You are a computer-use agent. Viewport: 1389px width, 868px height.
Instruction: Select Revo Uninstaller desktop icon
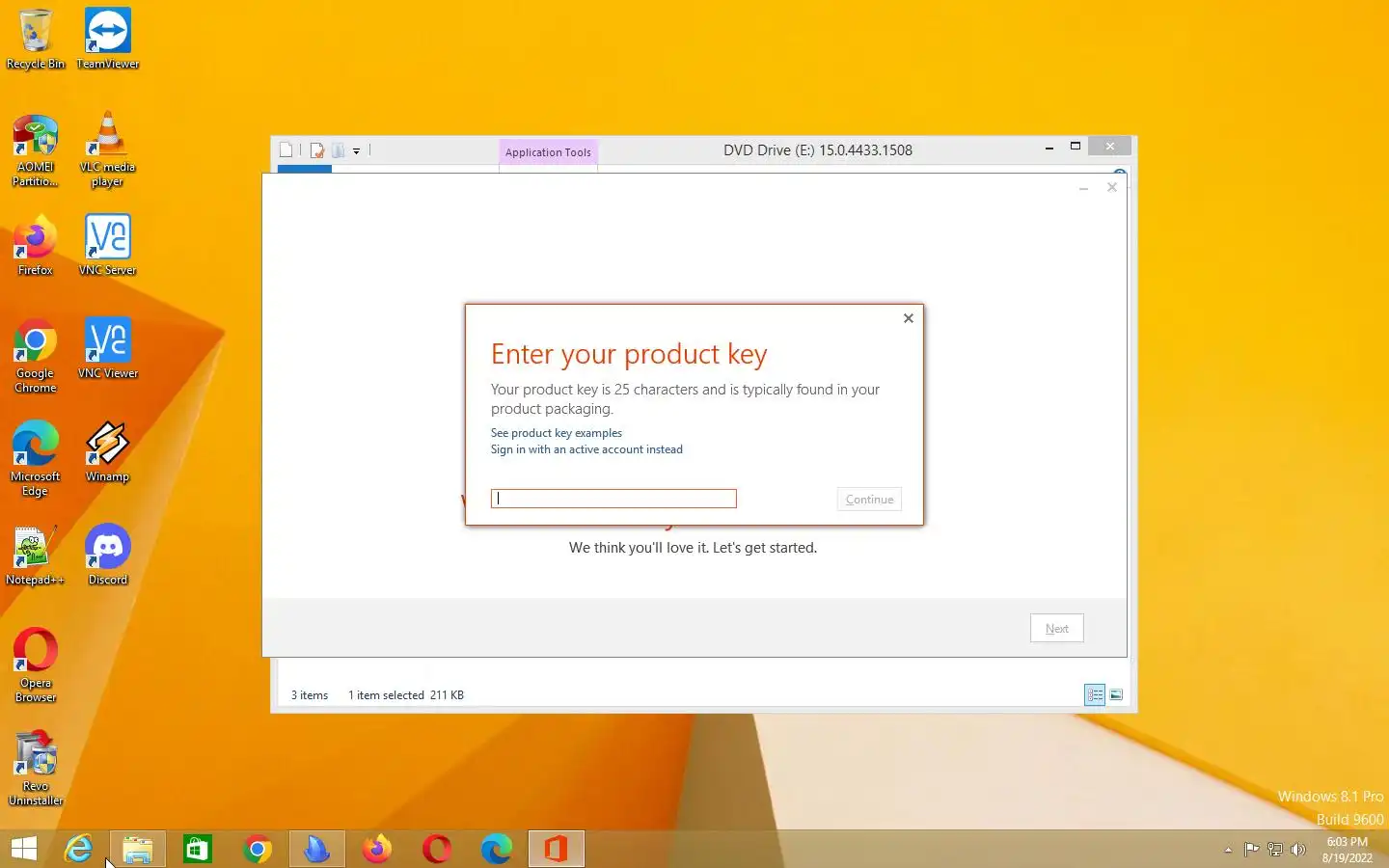[x=36, y=769]
